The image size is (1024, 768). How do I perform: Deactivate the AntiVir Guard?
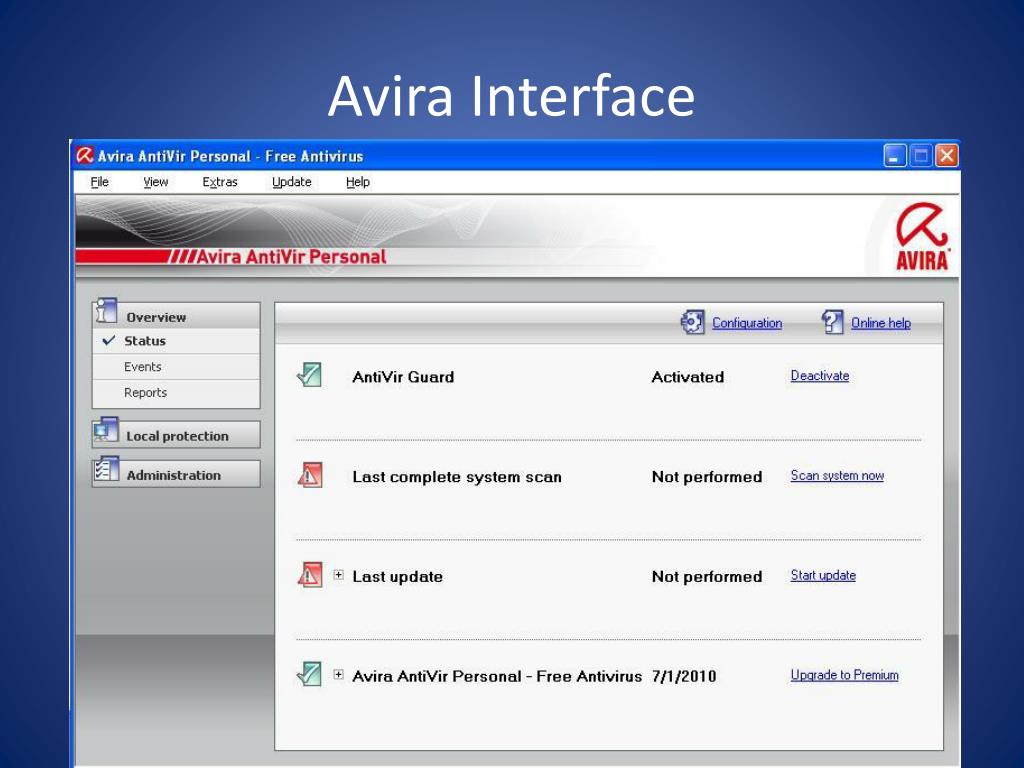click(820, 376)
